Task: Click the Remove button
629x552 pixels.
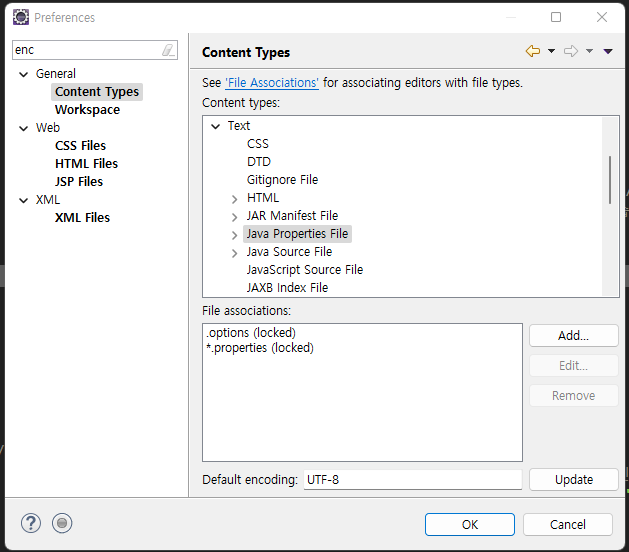Action: [574, 396]
